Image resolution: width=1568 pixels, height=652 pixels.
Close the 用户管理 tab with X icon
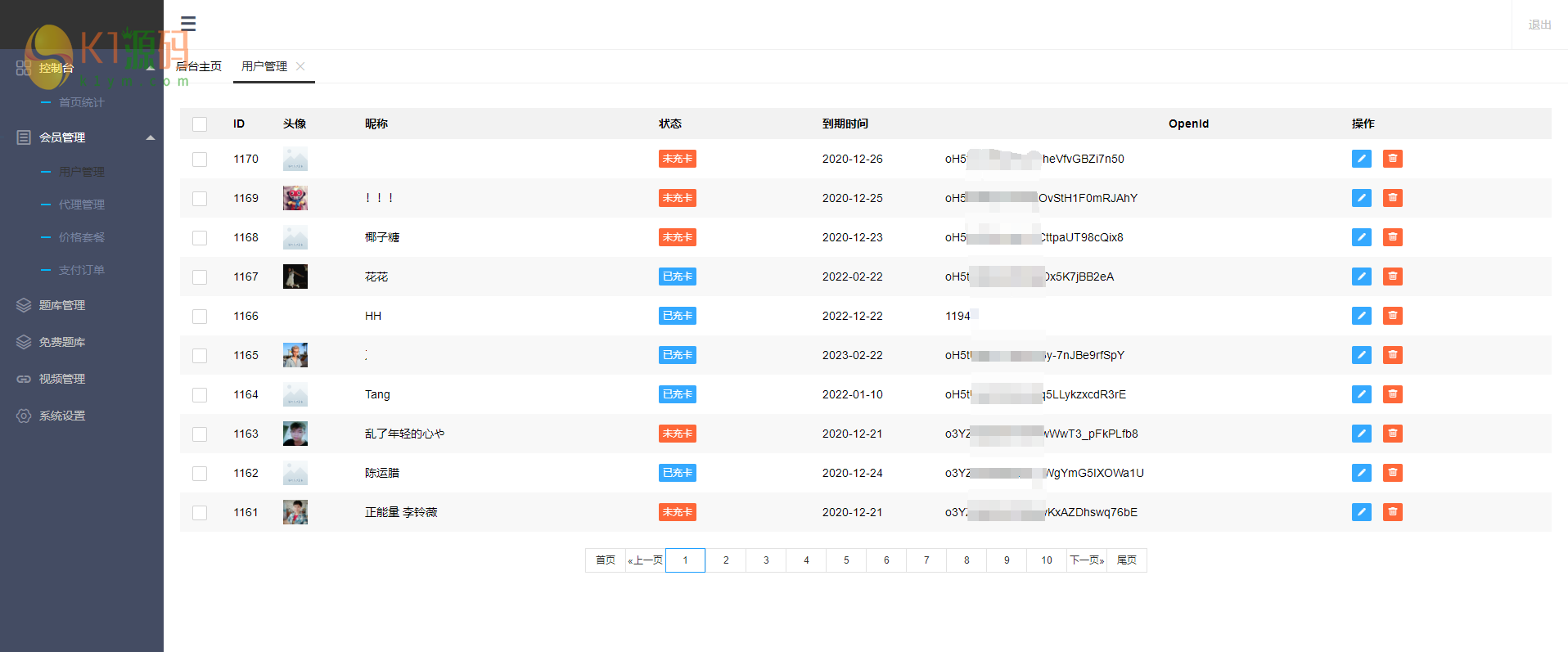[300, 66]
